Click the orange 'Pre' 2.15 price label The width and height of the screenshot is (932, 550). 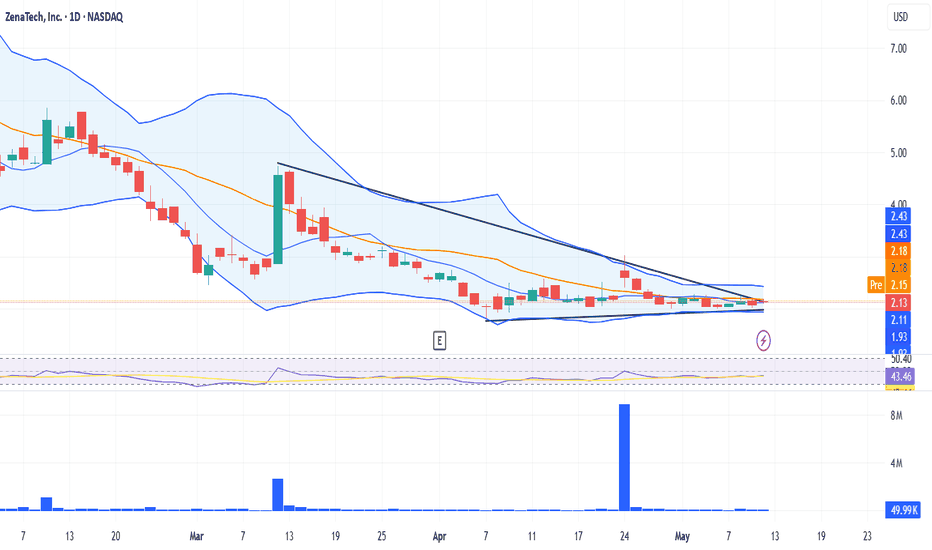click(x=888, y=285)
